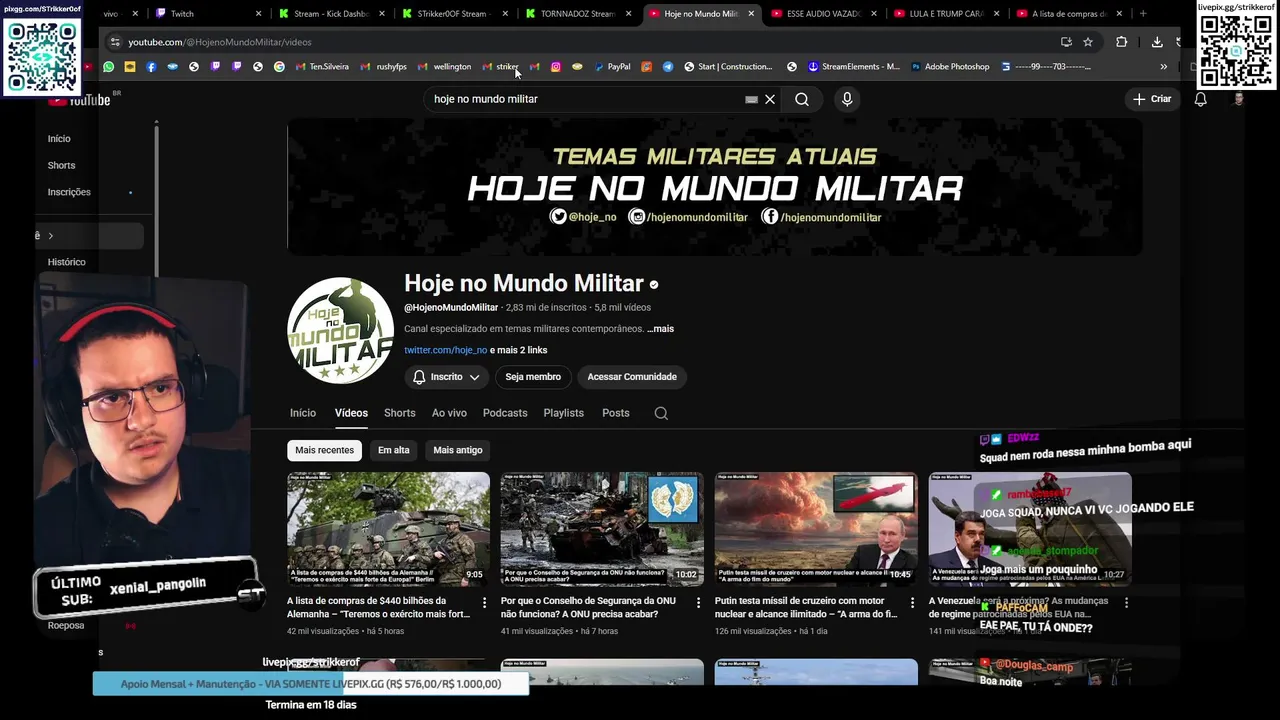
Task: Click the Seja membro button
Action: pyautogui.click(x=533, y=377)
